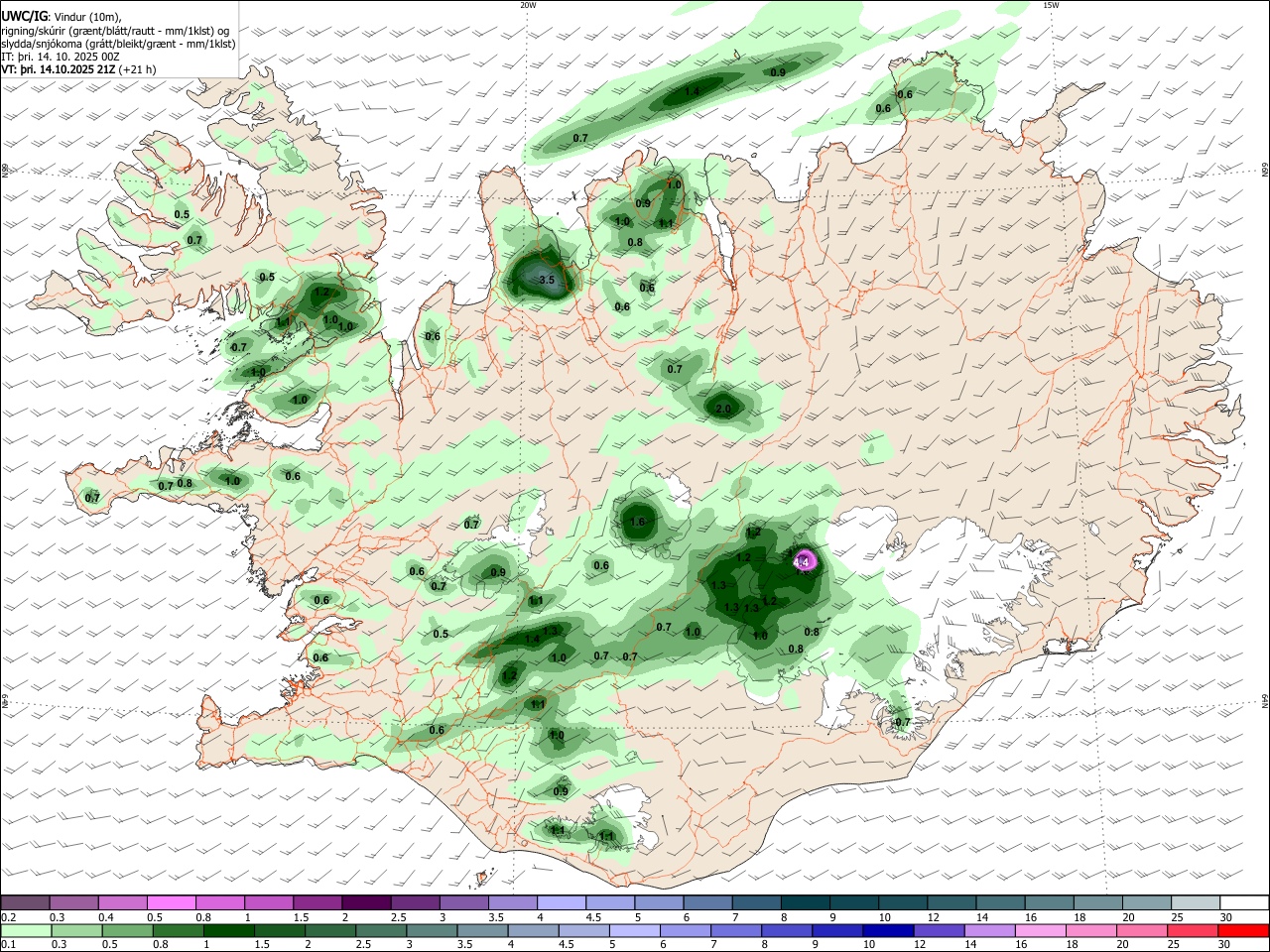Screen dimensions: 1270x952
Task: Click the bright red 30 swatch in the rain legend
Action: click(1242, 930)
